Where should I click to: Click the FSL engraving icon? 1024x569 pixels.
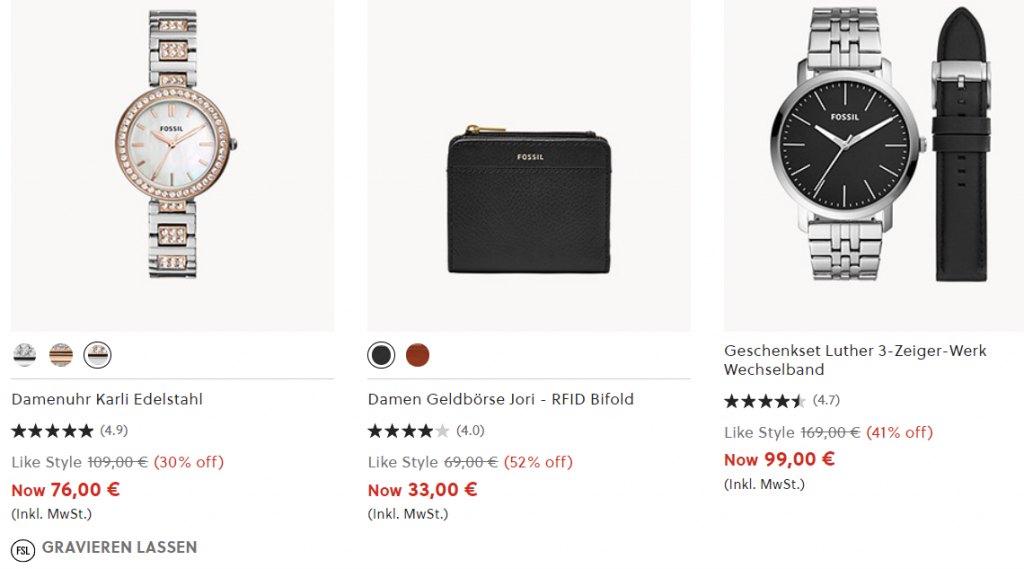[x=22, y=549]
